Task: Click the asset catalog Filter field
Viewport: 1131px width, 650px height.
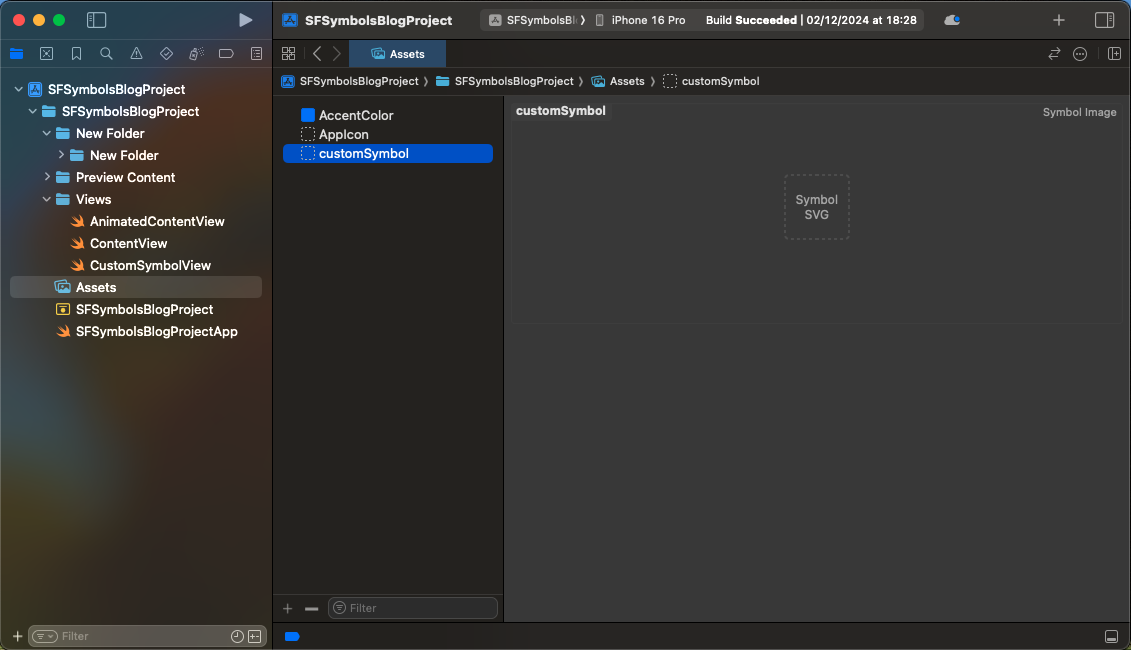Action: click(x=413, y=608)
